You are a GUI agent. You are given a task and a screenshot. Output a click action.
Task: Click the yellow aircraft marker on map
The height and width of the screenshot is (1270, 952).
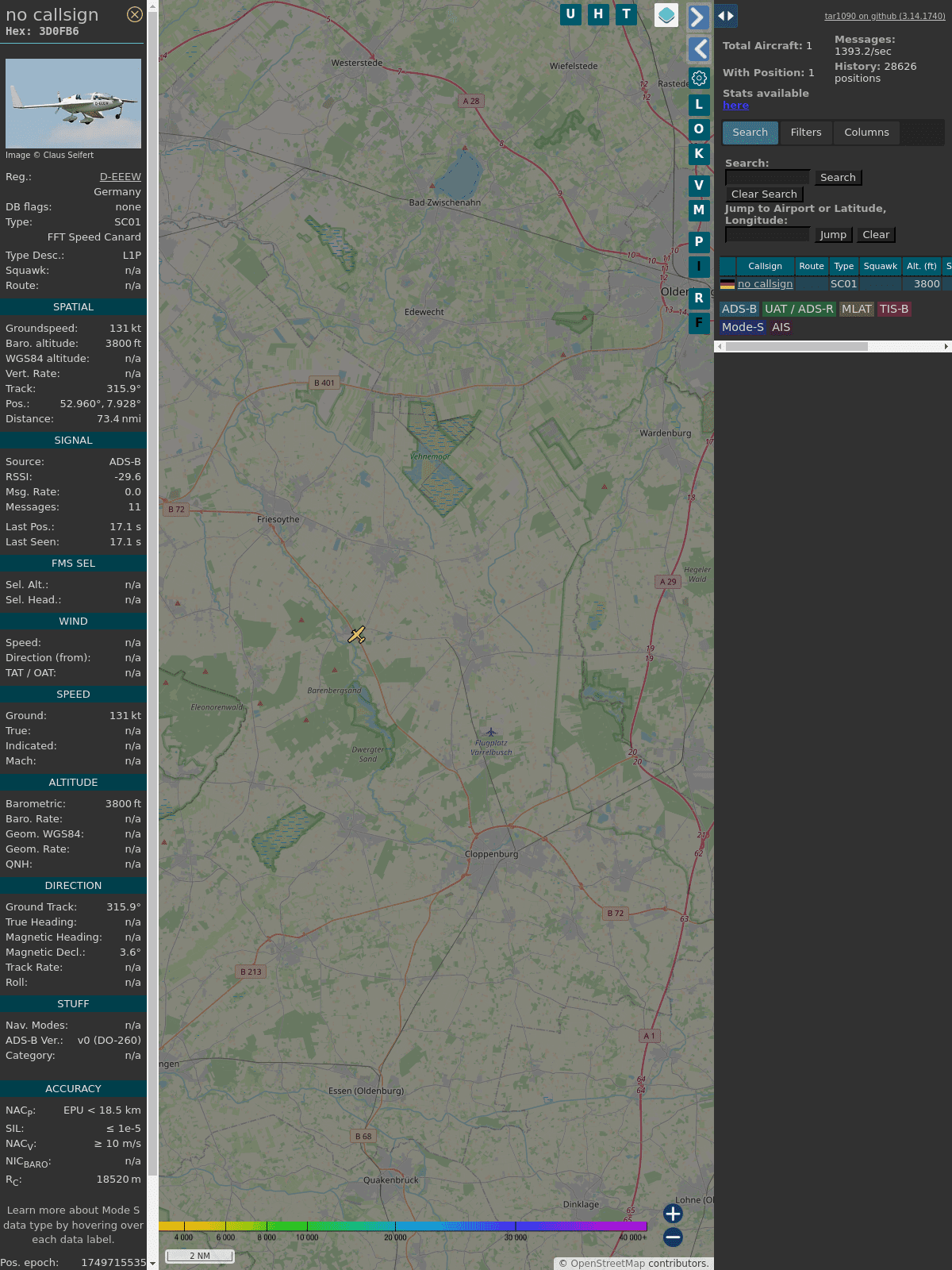[x=357, y=635]
